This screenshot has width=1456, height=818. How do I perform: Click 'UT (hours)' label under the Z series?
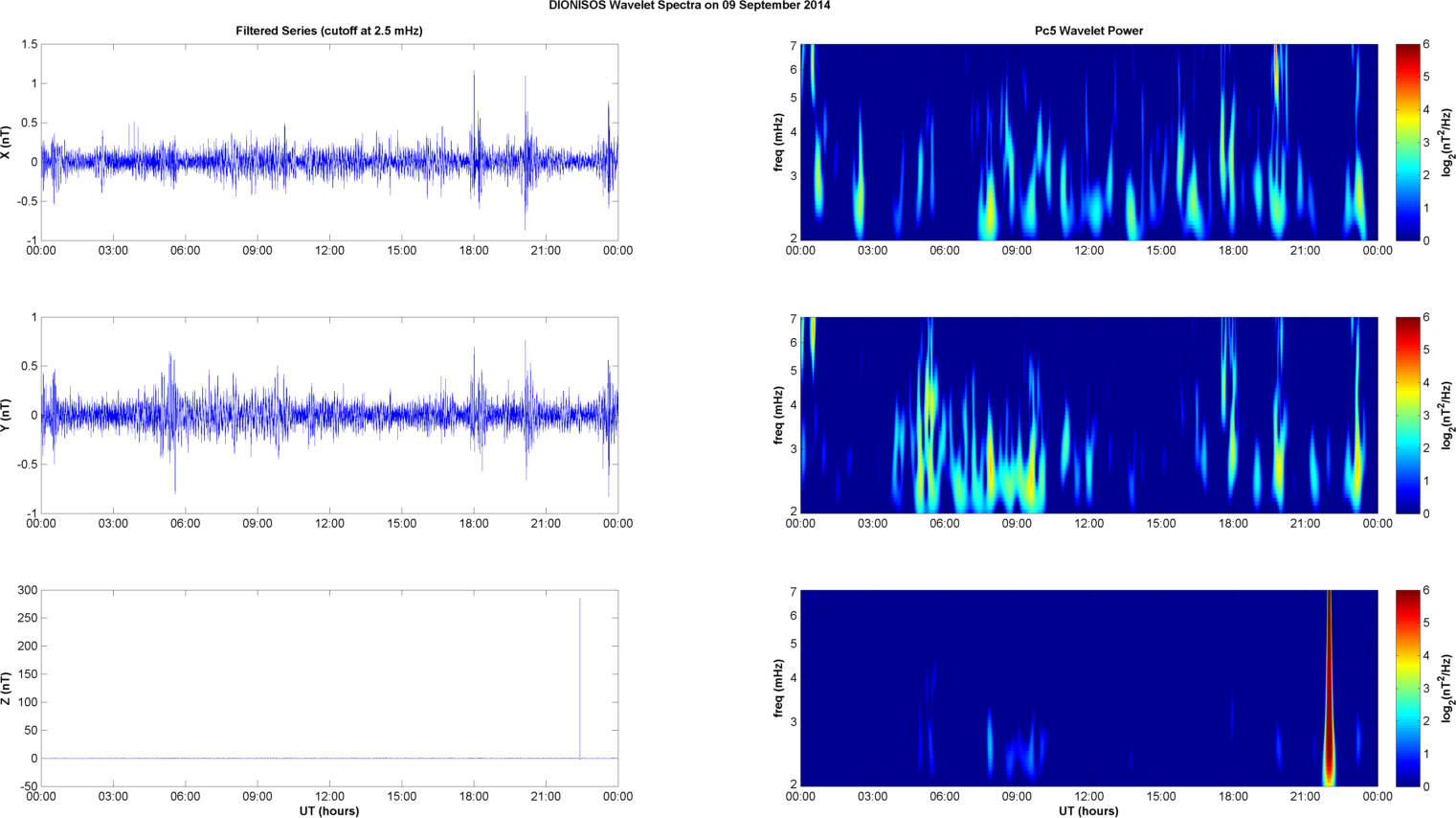click(x=329, y=810)
